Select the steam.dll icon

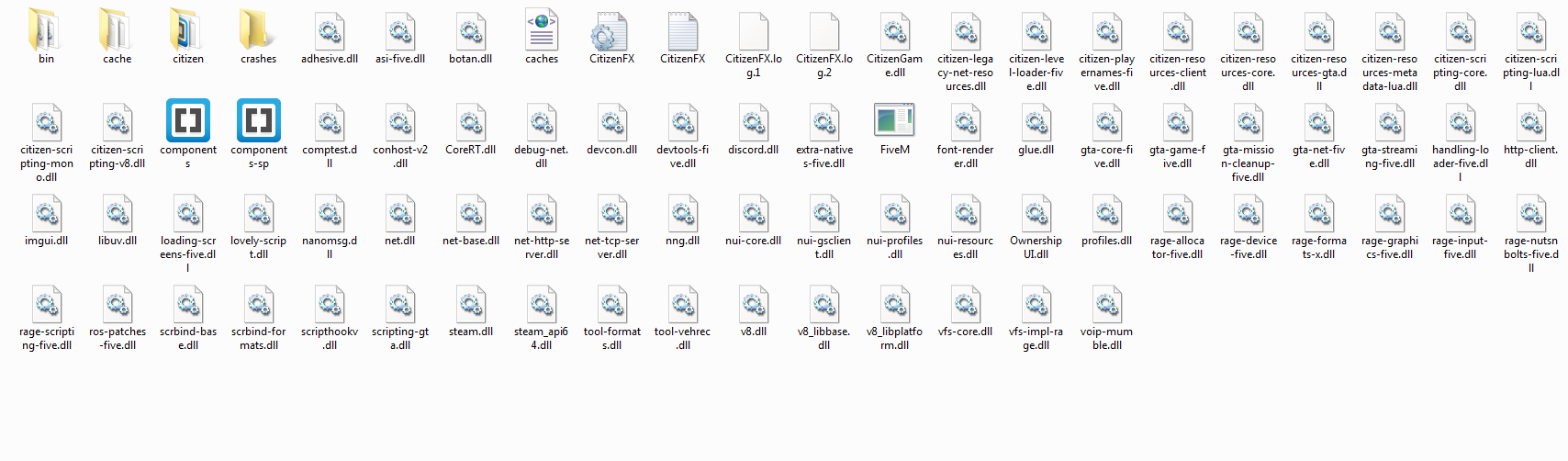[x=471, y=303]
